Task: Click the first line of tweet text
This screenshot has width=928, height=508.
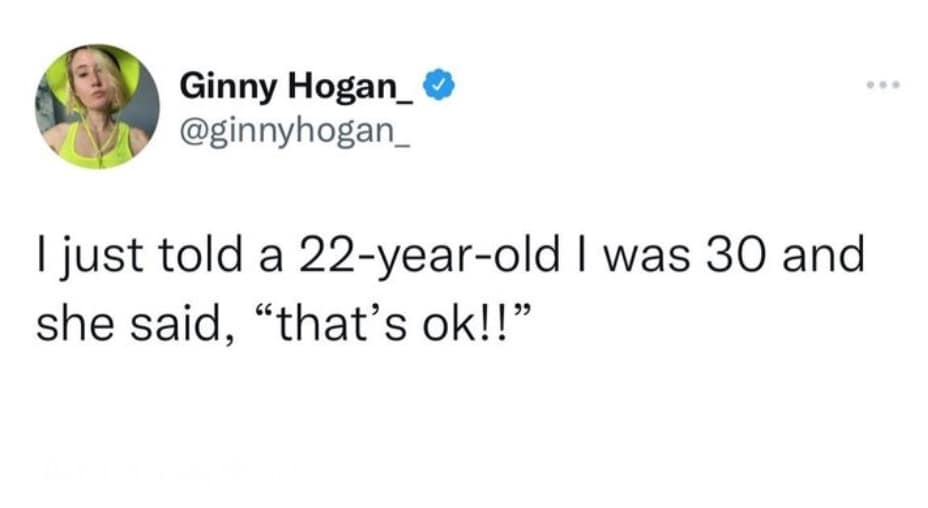Action: click(449, 257)
